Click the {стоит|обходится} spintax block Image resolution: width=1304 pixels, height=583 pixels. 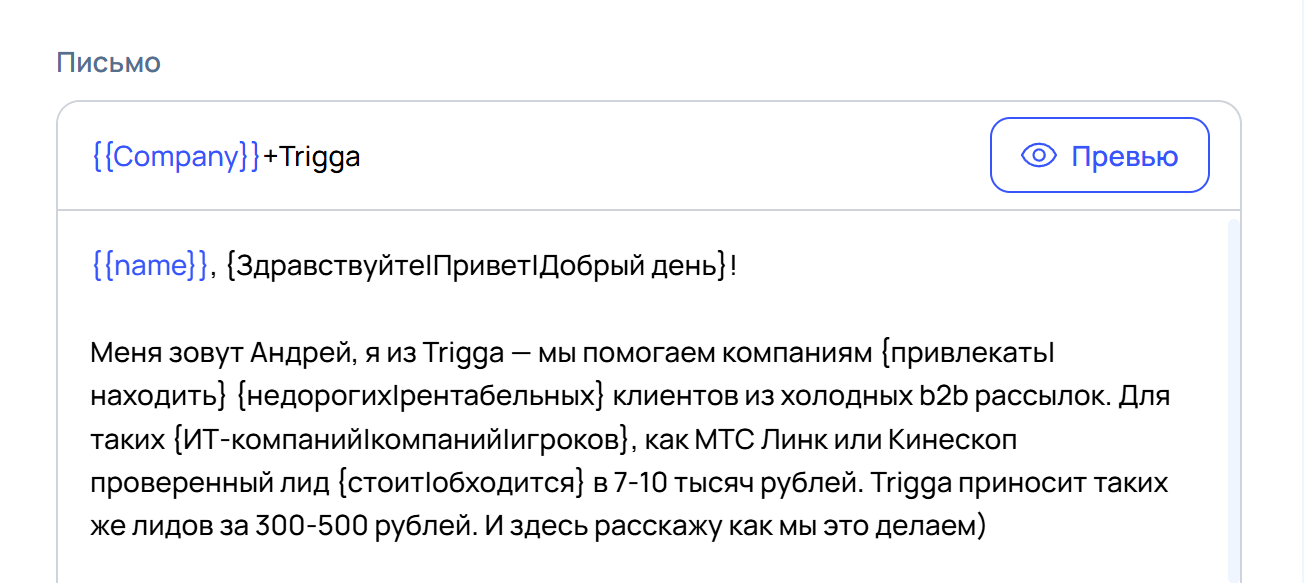tap(461, 483)
